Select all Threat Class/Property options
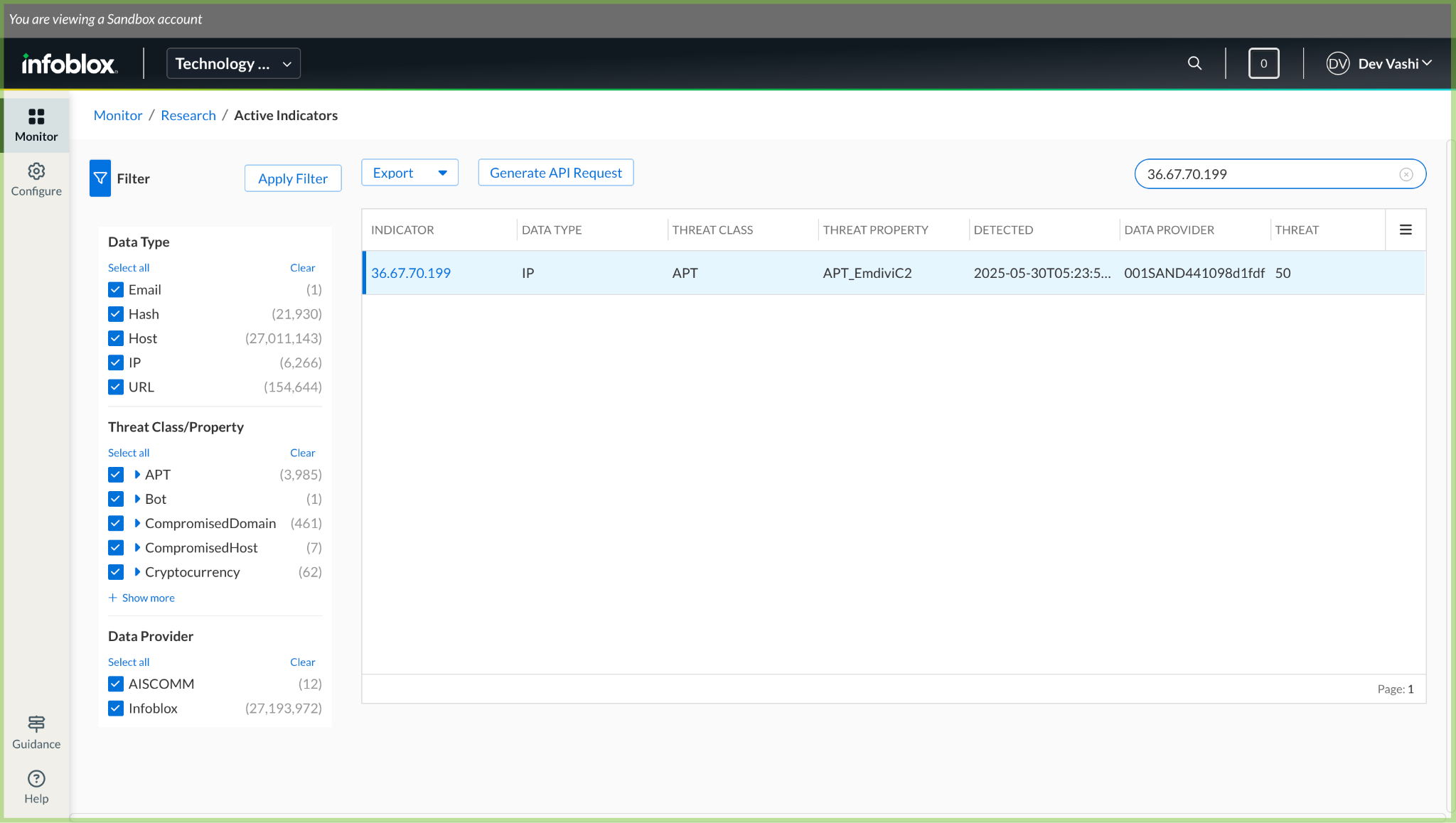This screenshot has width=1456, height=823. (129, 453)
